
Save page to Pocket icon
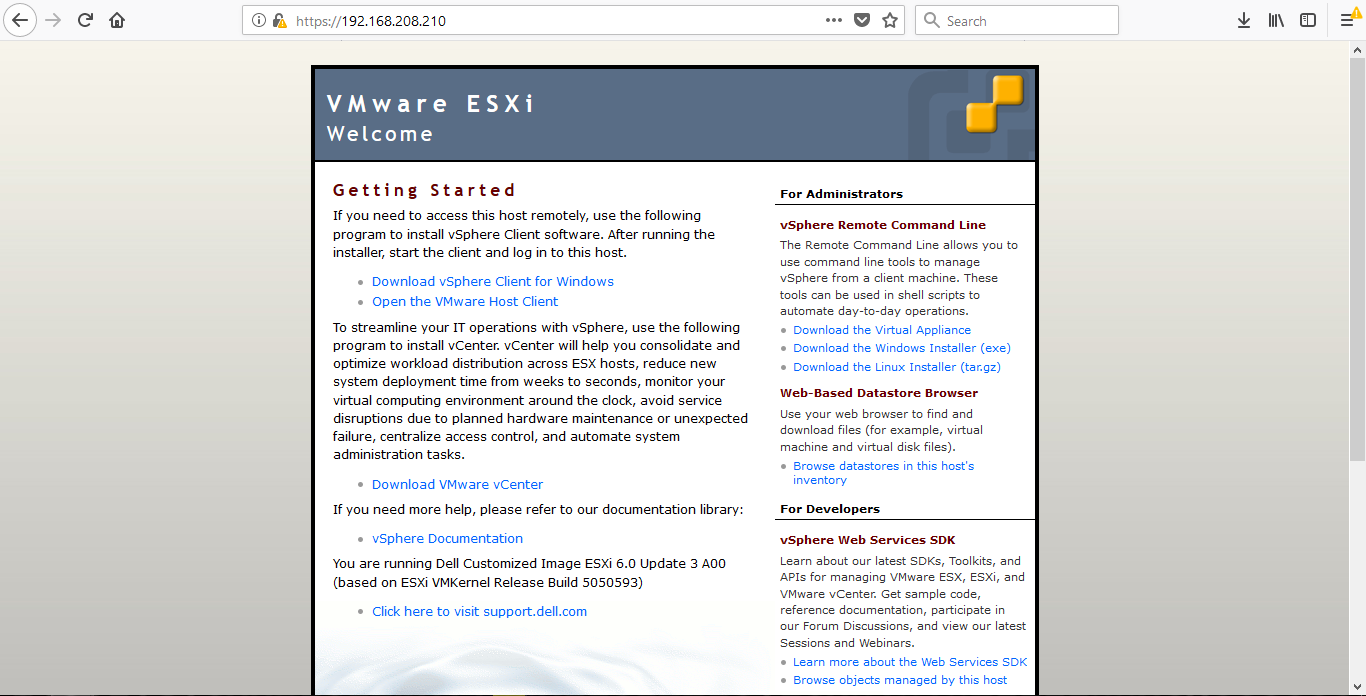[x=861, y=20]
